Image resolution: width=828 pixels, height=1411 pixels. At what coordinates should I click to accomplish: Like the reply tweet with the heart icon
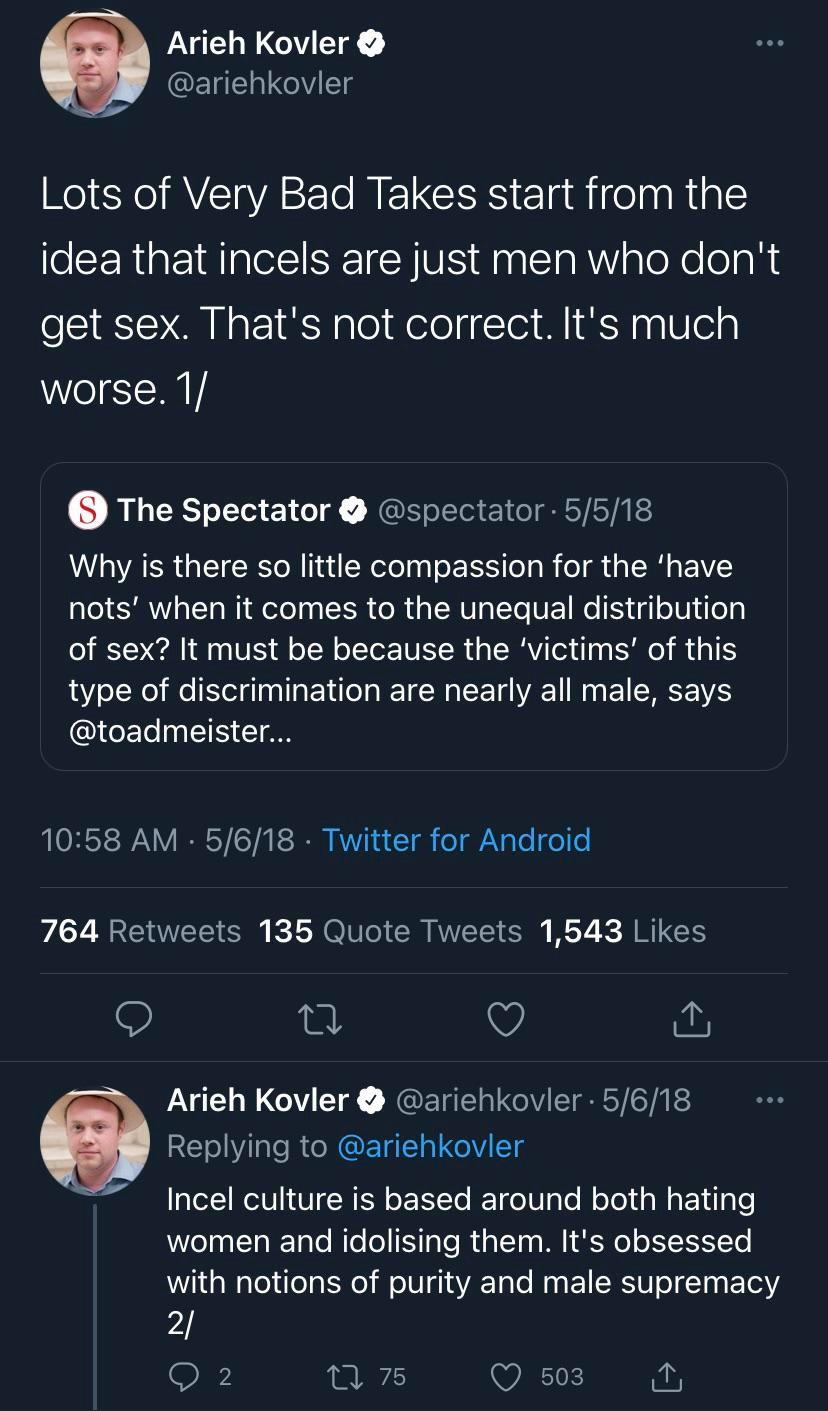(x=506, y=1376)
